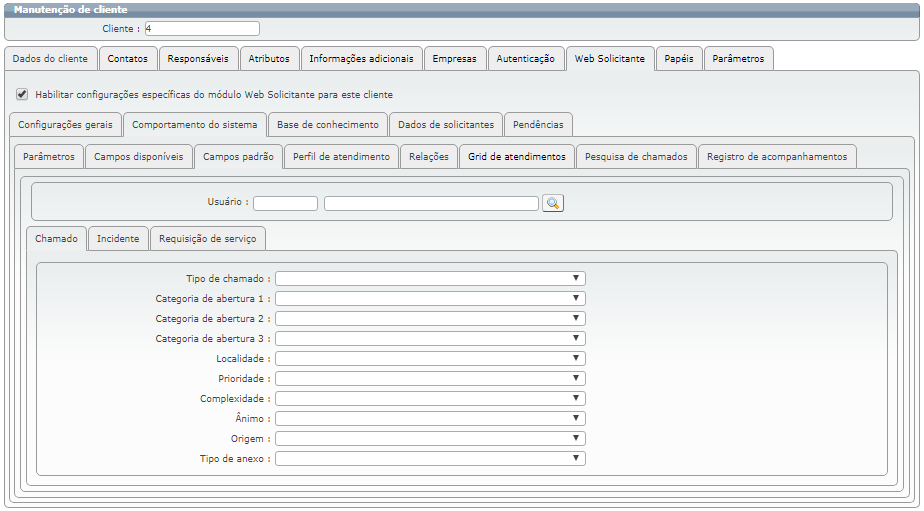Go to Pendências tab

click(538, 125)
